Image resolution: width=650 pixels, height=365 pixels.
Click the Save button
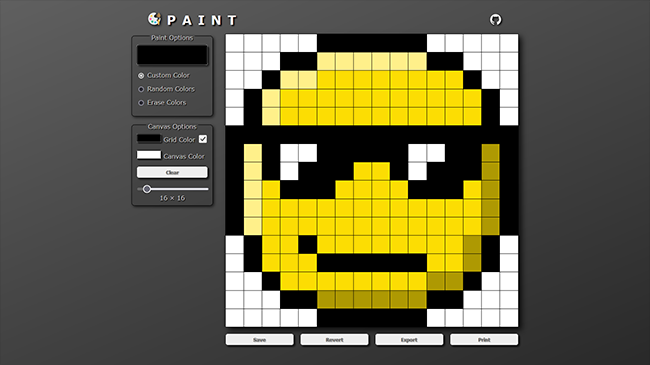point(260,340)
